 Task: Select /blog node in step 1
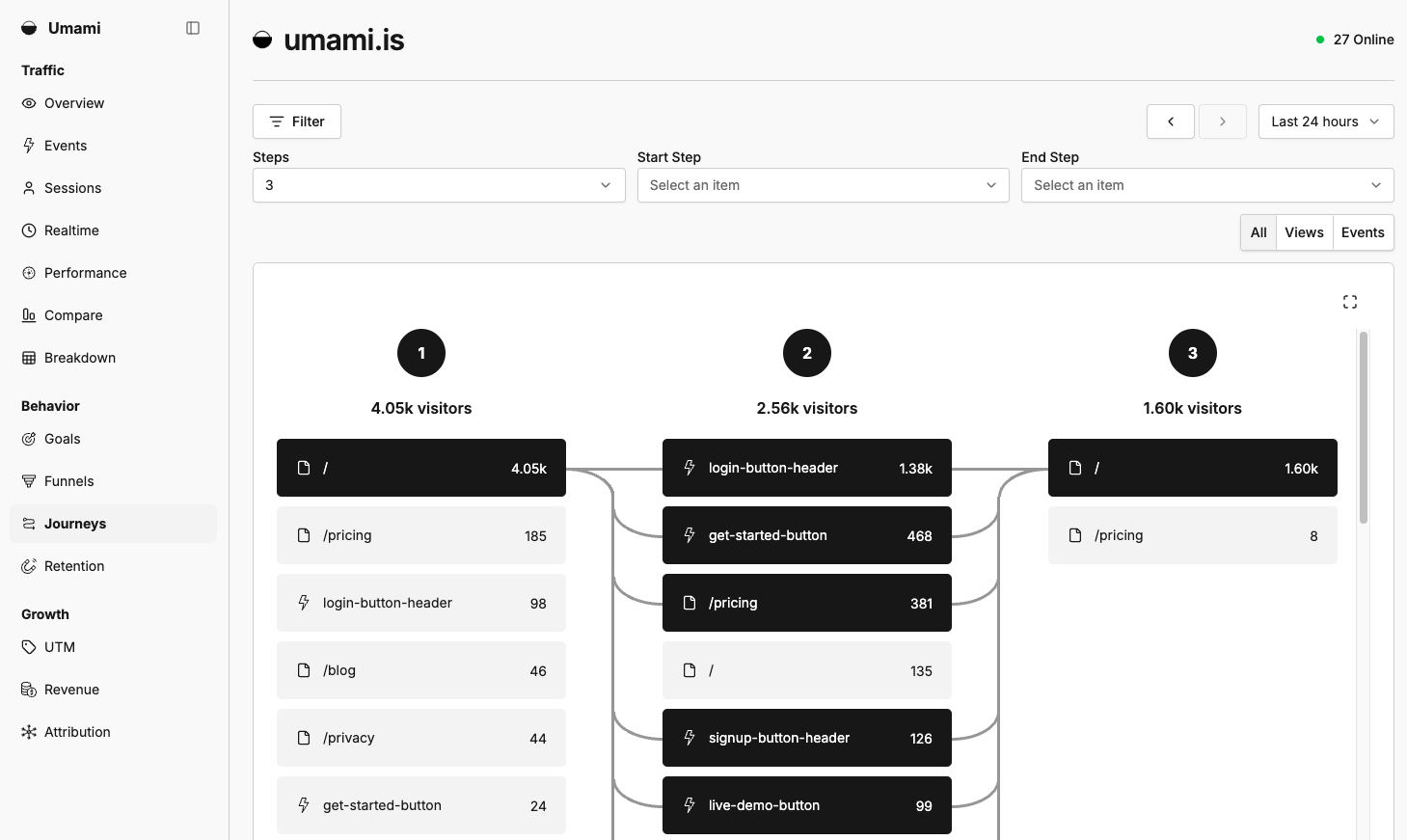(x=421, y=670)
